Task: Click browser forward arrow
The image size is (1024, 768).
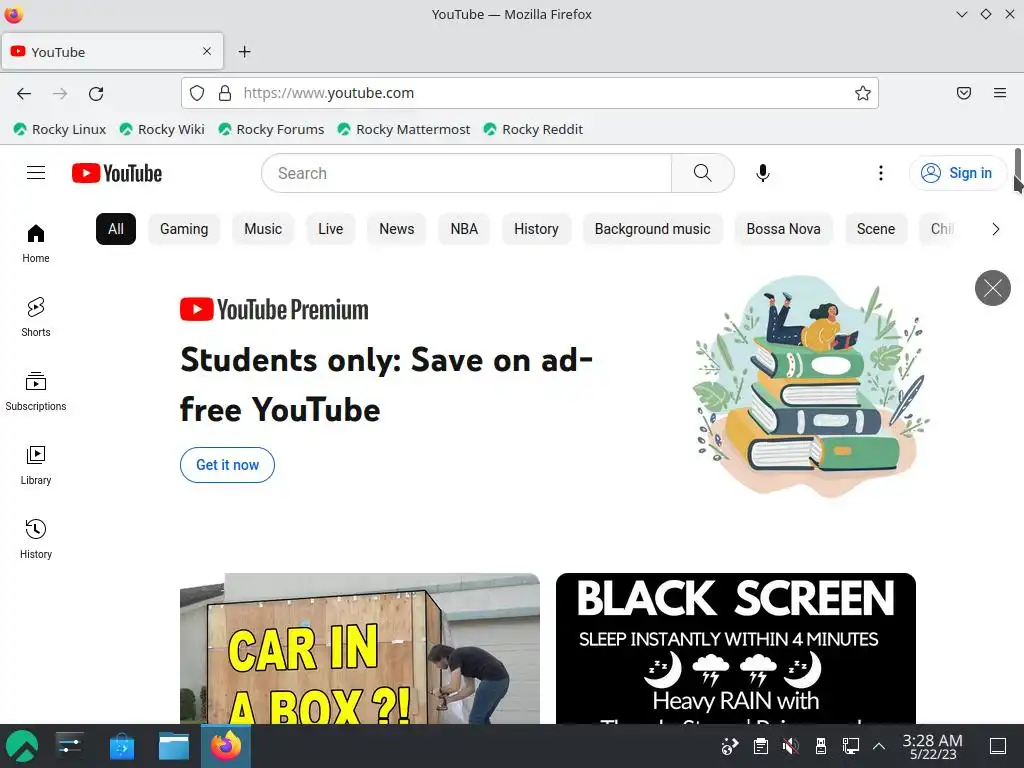Action: tap(60, 93)
